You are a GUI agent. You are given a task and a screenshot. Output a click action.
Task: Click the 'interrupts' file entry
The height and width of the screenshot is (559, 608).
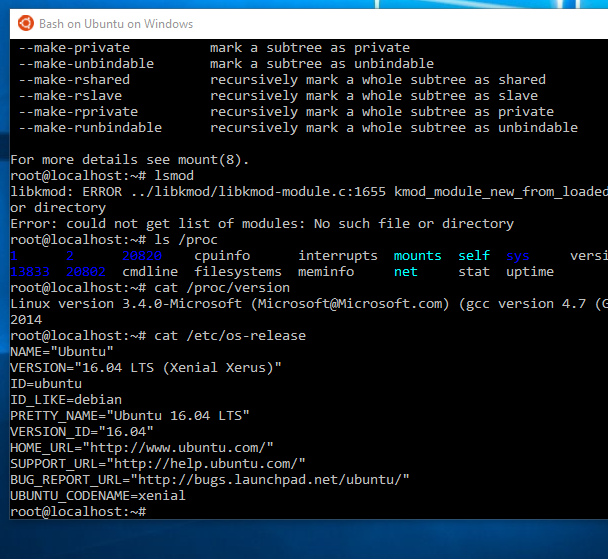pos(338,256)
